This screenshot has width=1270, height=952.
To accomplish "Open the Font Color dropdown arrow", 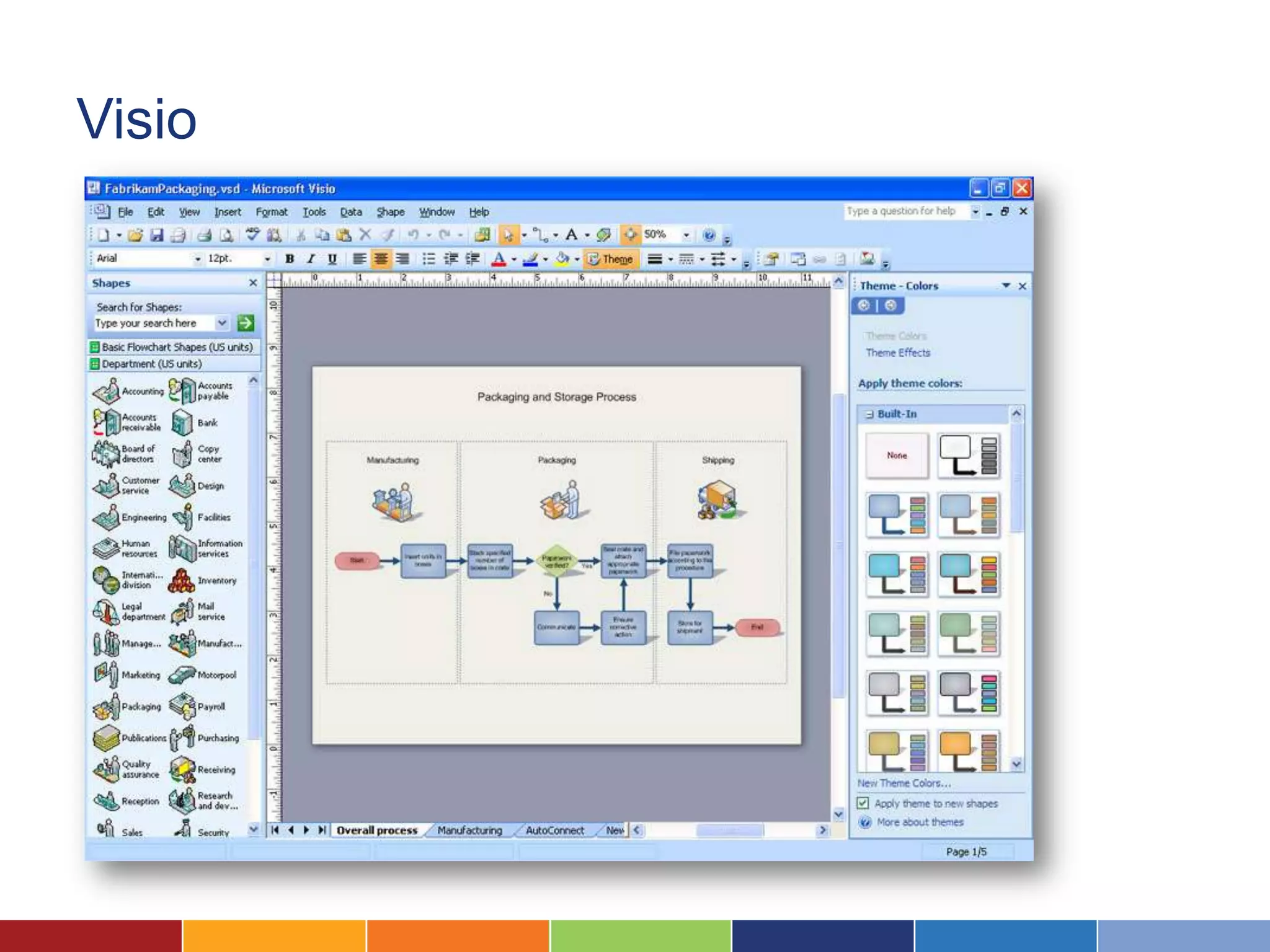I will tap(513, 260).
